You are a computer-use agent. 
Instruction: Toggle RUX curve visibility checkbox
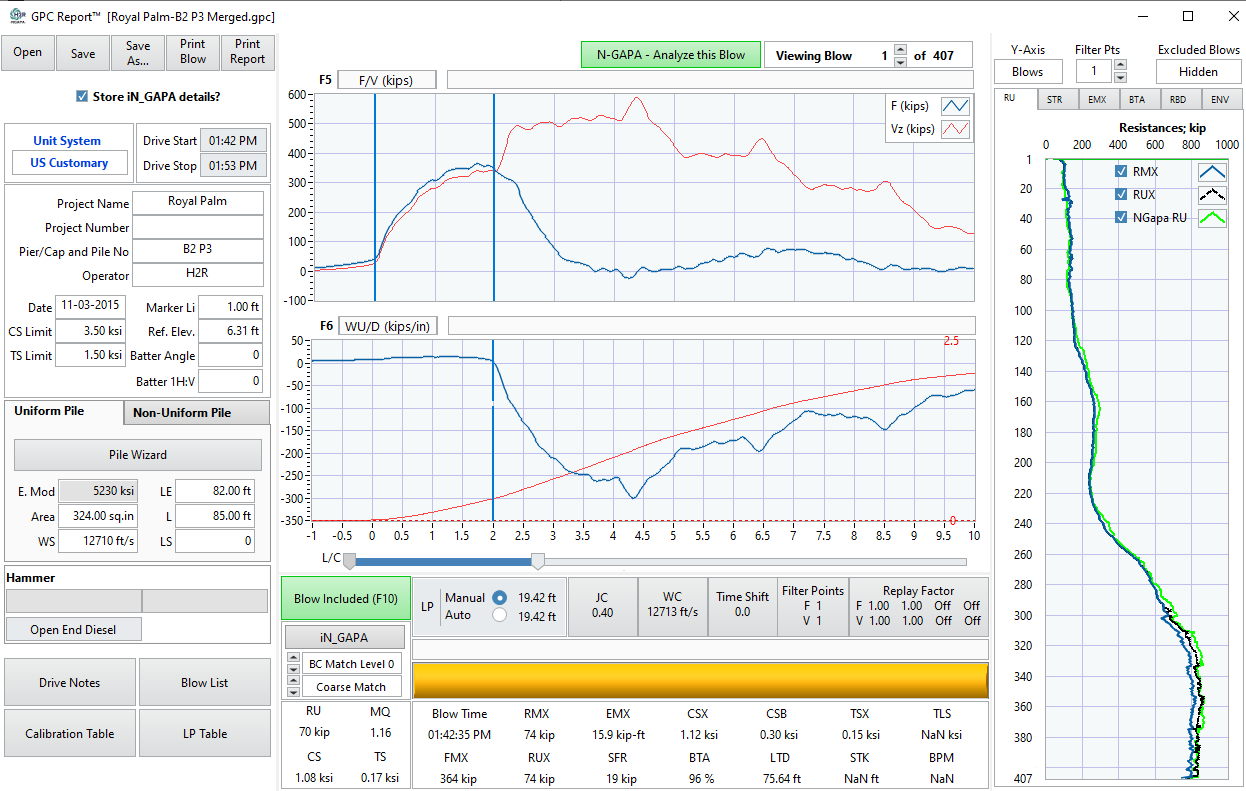tap(1121, 194)
